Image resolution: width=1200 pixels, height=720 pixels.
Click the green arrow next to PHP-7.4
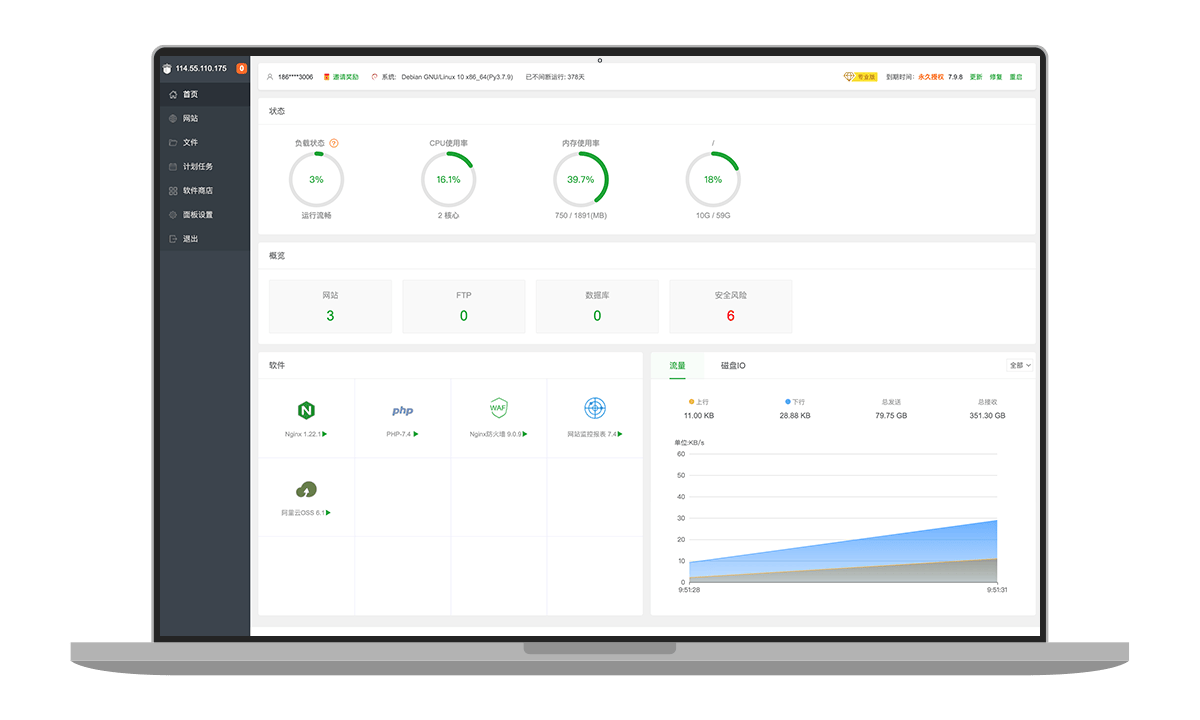click(416, 434)
